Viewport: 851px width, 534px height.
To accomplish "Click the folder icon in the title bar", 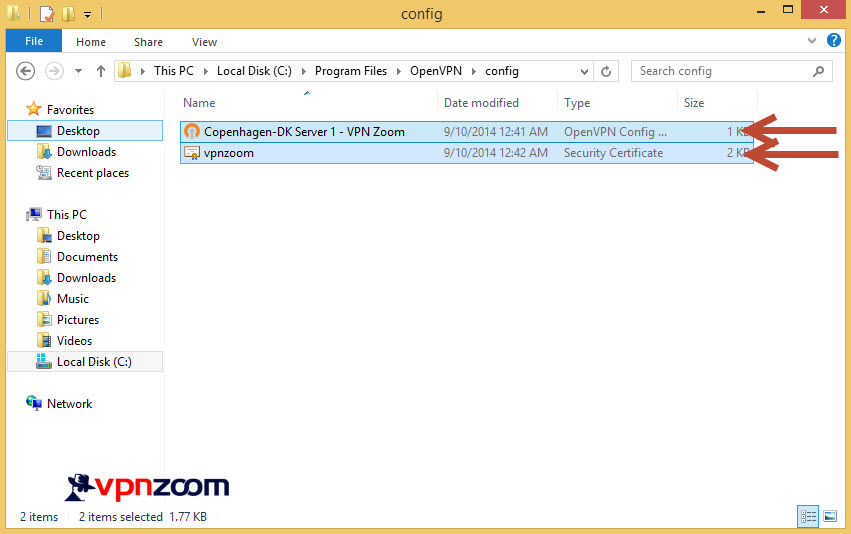I will (14, 13).
